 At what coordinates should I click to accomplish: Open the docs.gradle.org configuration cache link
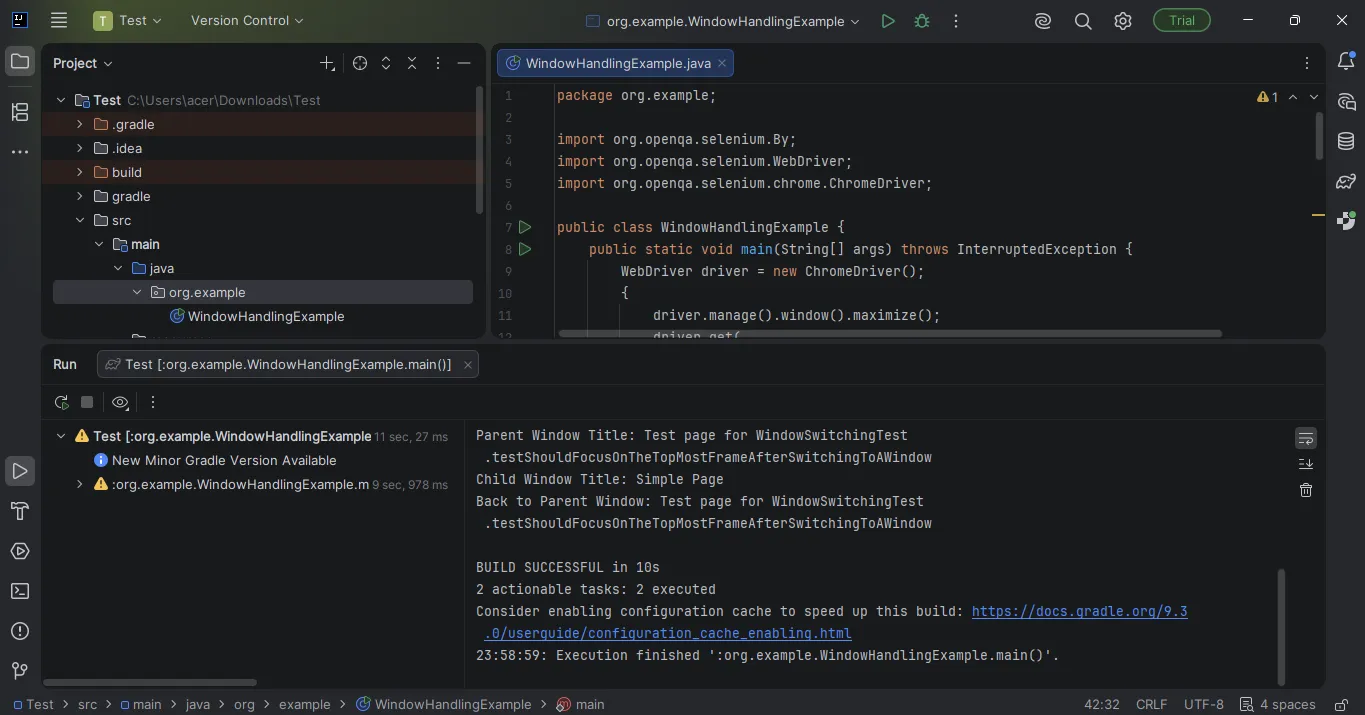pyautogui.click(x=1079, y=611)
